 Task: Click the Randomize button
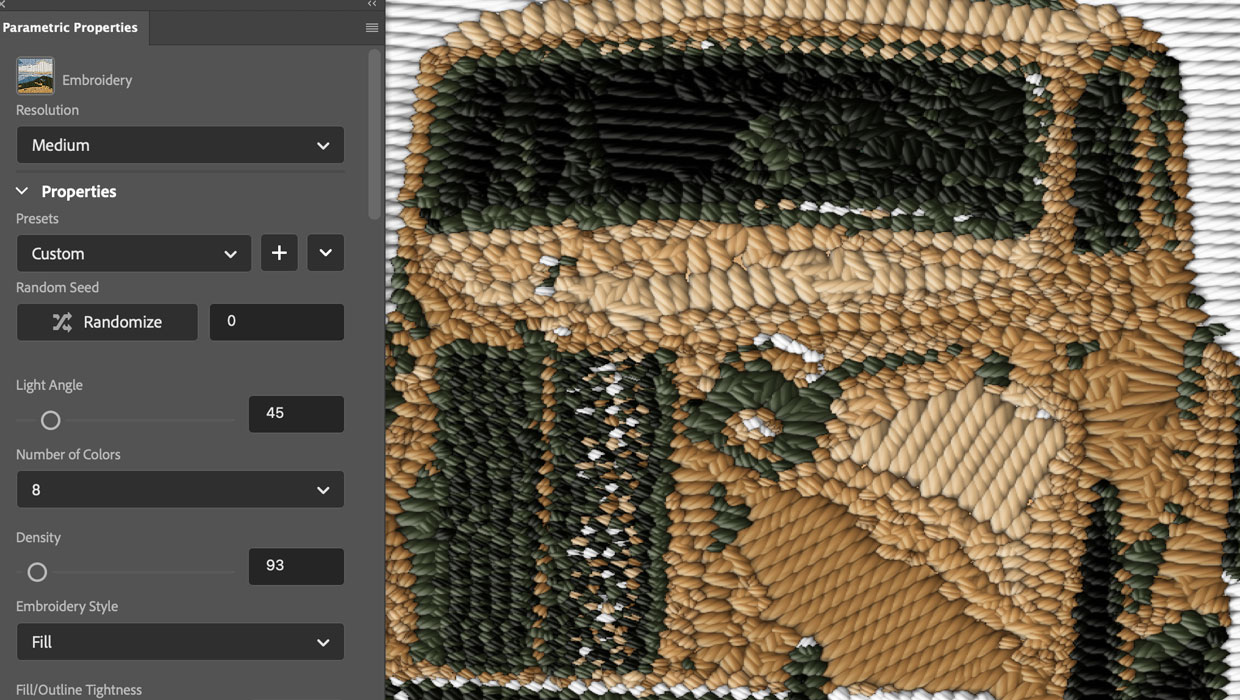tap(107, 322)
